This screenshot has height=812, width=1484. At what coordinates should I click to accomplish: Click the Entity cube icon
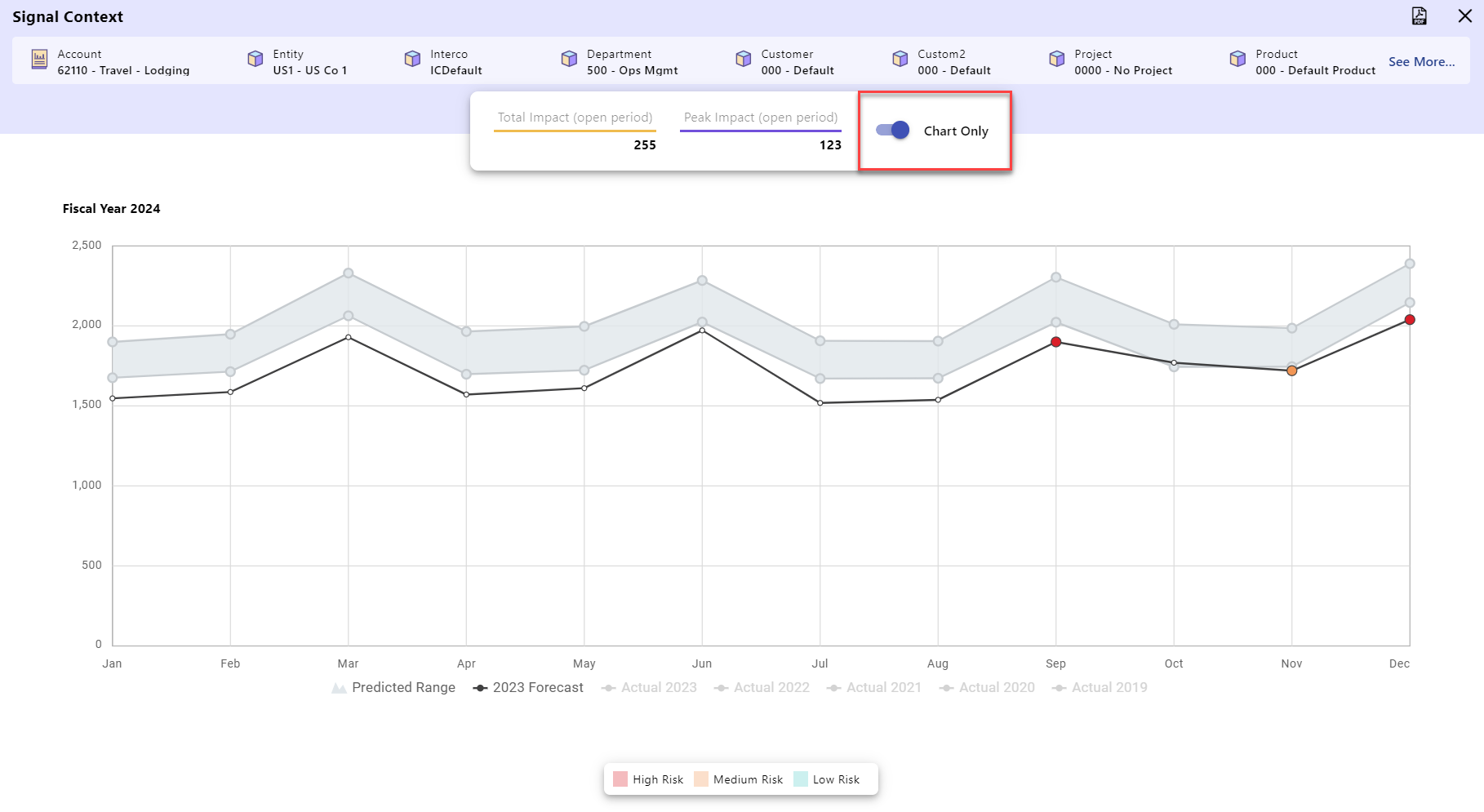point(255,59)
